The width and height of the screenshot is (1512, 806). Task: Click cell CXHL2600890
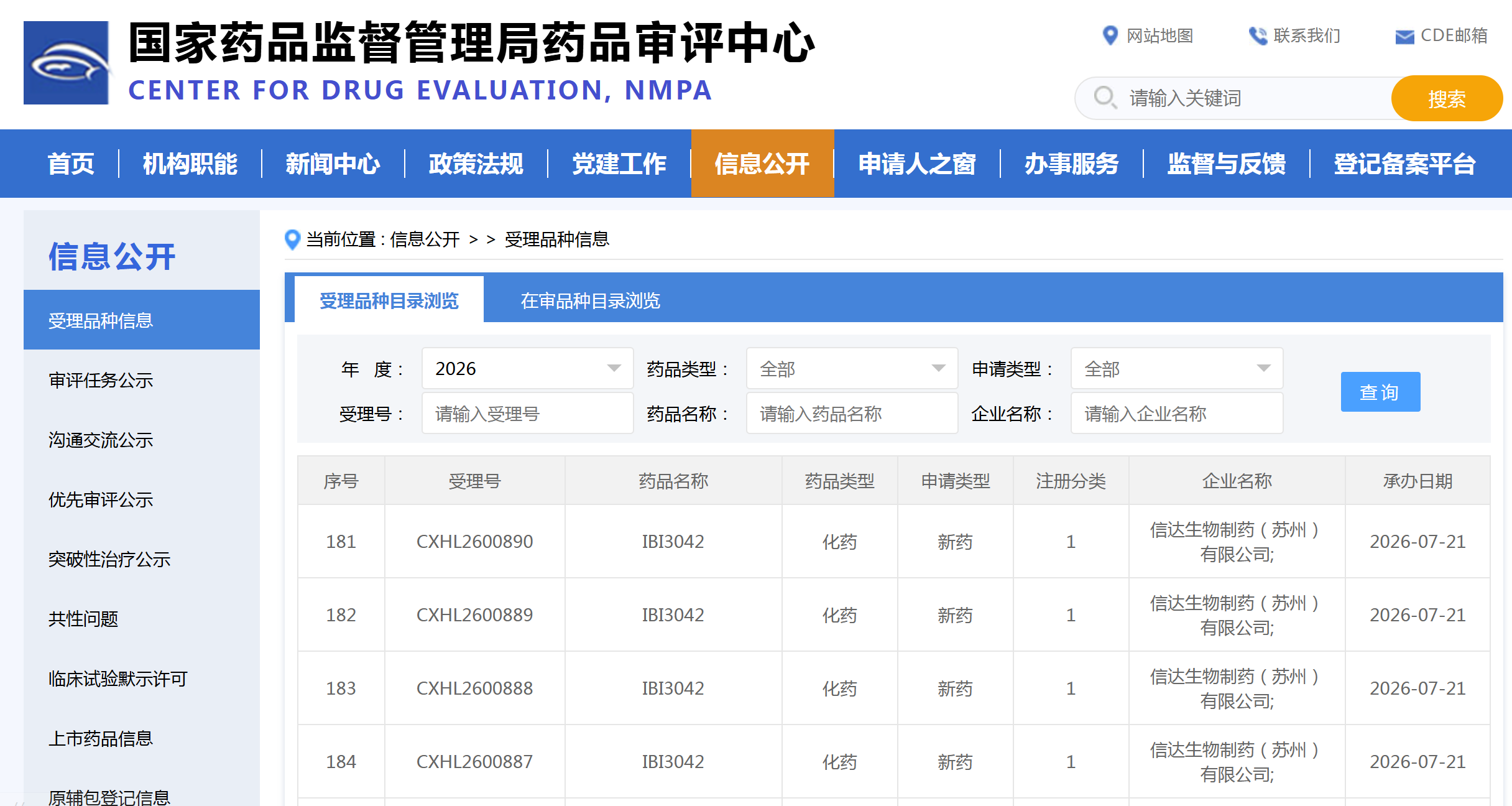click(x=474, y=542)
